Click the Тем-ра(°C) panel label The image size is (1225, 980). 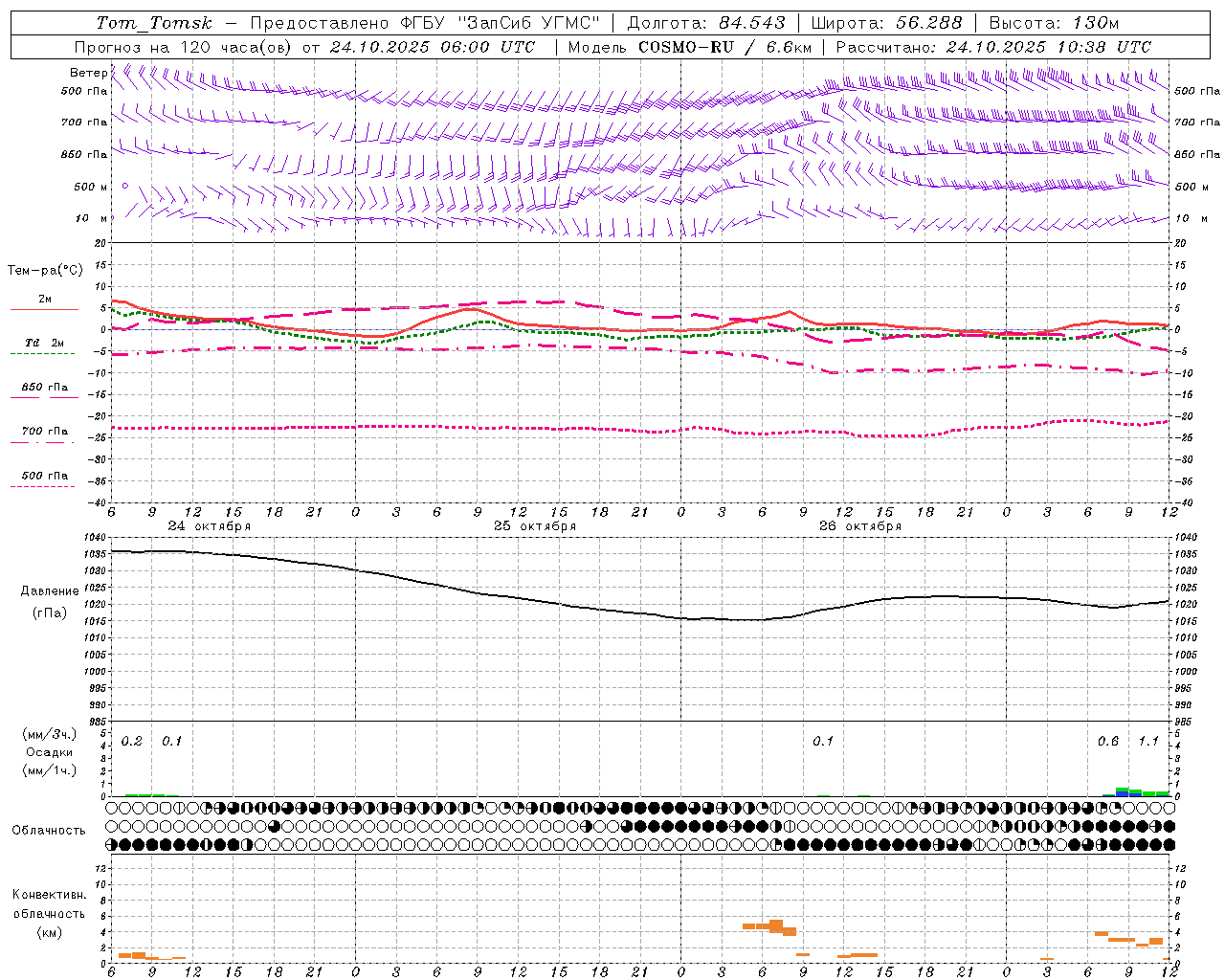[x=44, y=271]
